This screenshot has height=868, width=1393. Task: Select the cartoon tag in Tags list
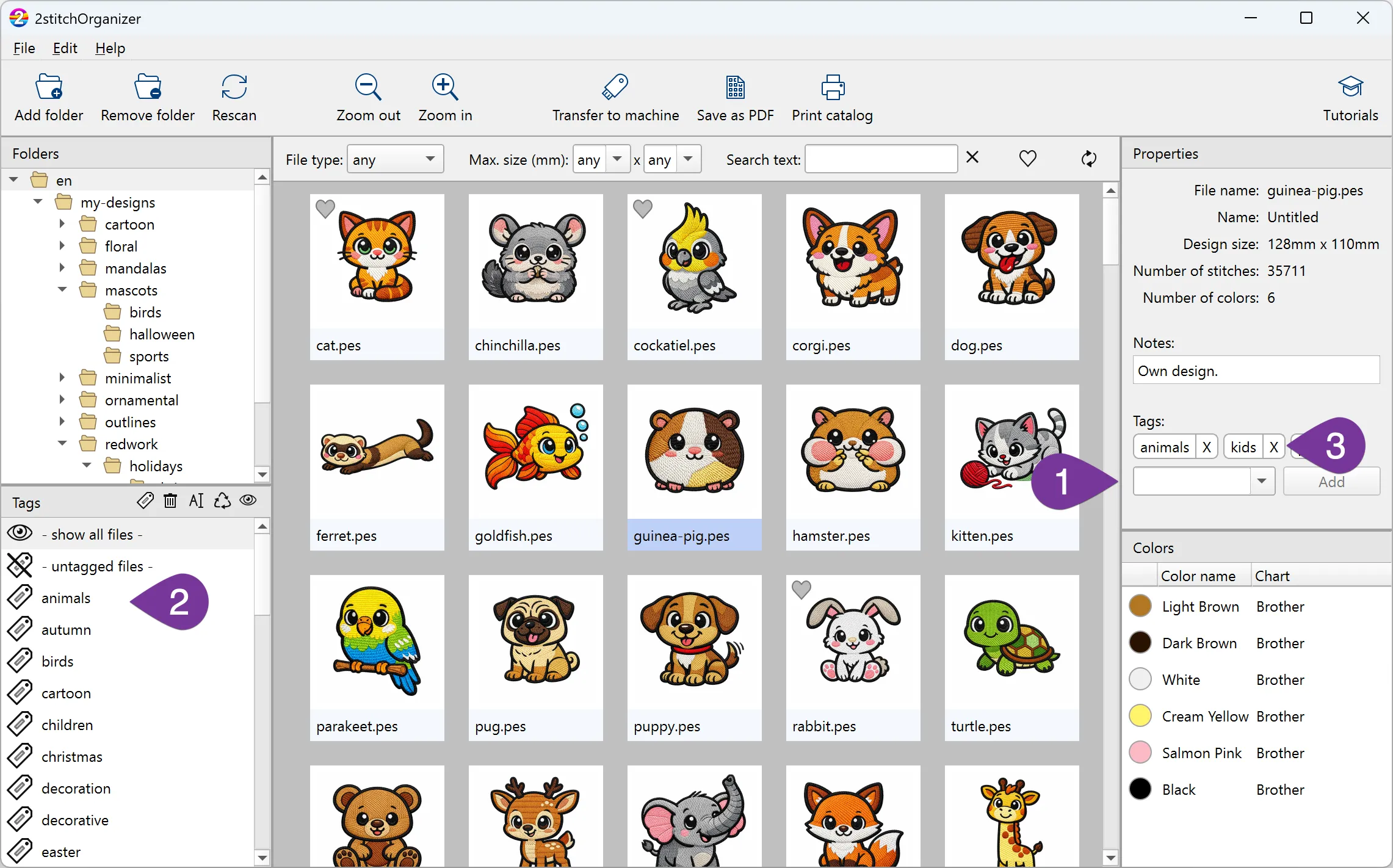[66, 693]
